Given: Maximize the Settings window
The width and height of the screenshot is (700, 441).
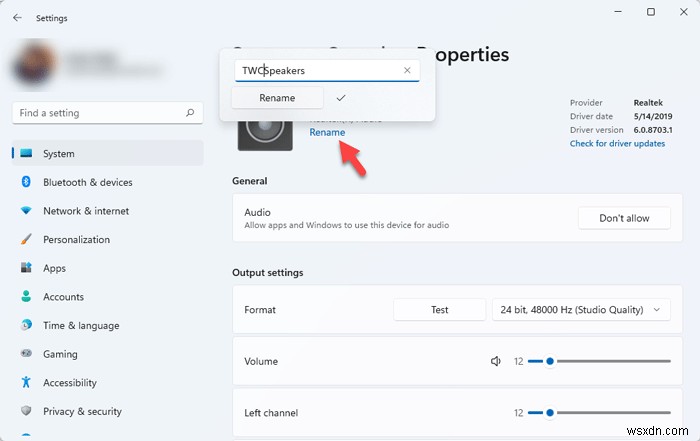Looking at the screenshot, I should point(651,12).
